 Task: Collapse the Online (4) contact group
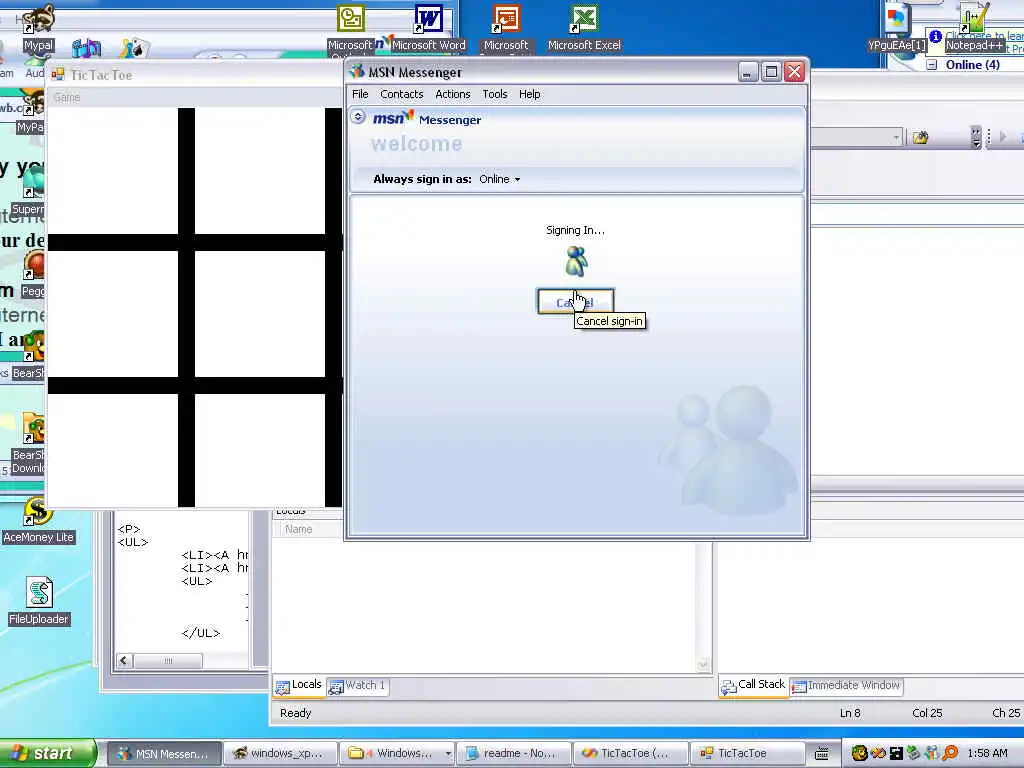932,65
